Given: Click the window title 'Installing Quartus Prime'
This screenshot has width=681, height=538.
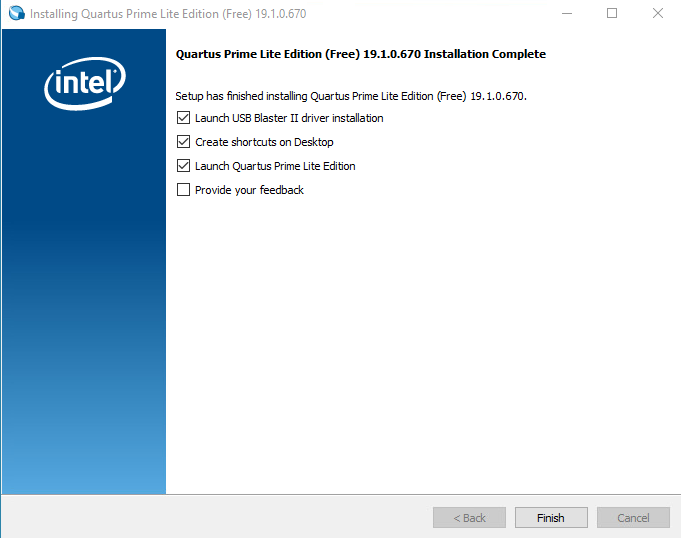Looking at the screenshot, I should point(168,14).
